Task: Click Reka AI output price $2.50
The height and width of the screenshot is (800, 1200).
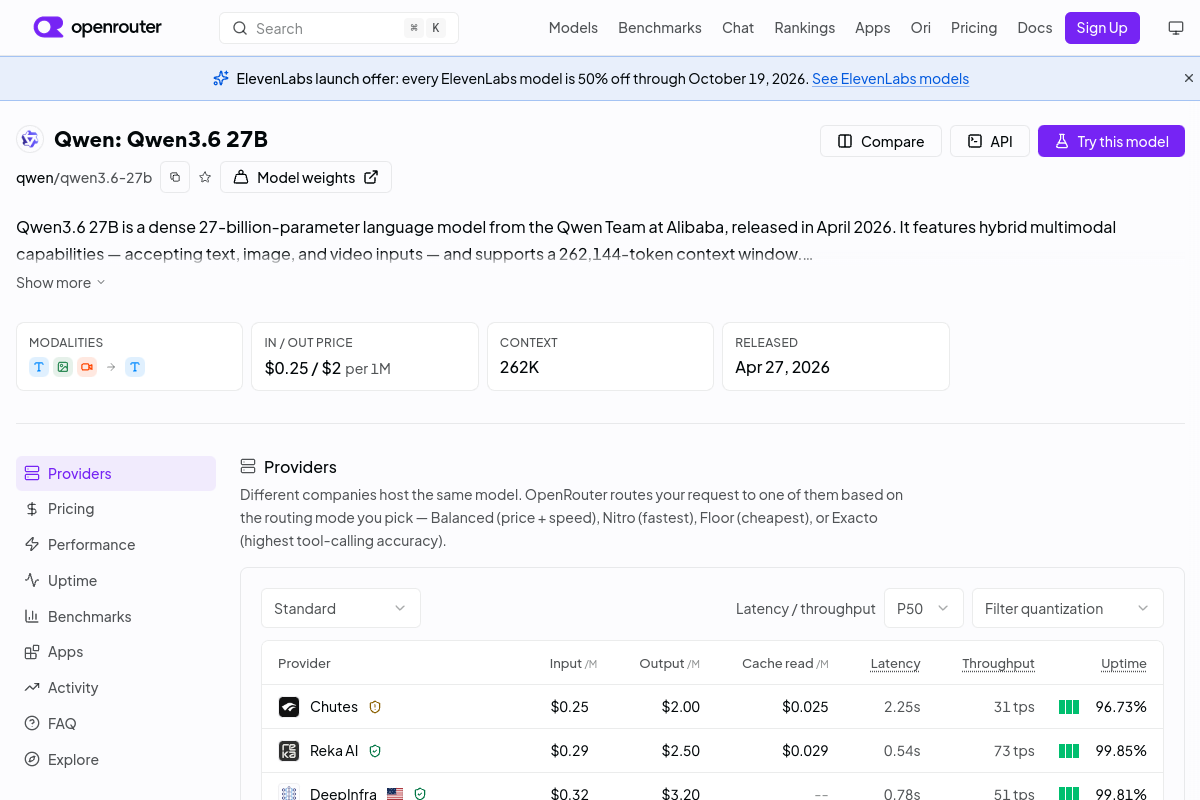Action: pyautogui.click(x=680, y=751)
